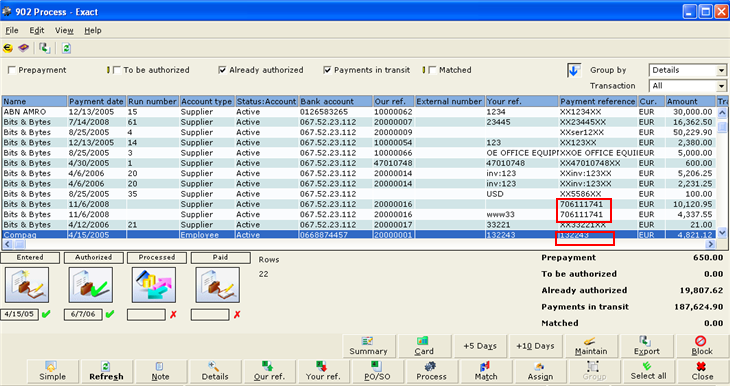Screen dimensions: 730x386
Task: Click the Paid status briefcase icon
Action: point(217,285)
